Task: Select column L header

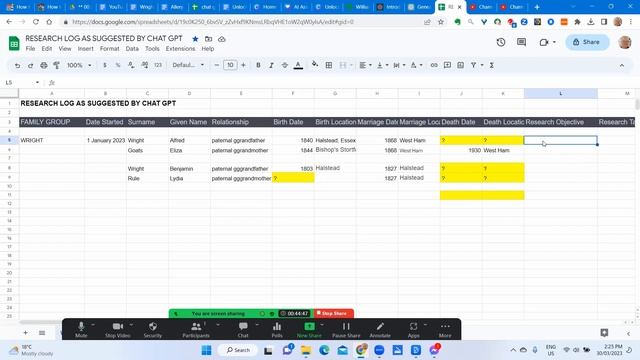Action: (560, 93)
